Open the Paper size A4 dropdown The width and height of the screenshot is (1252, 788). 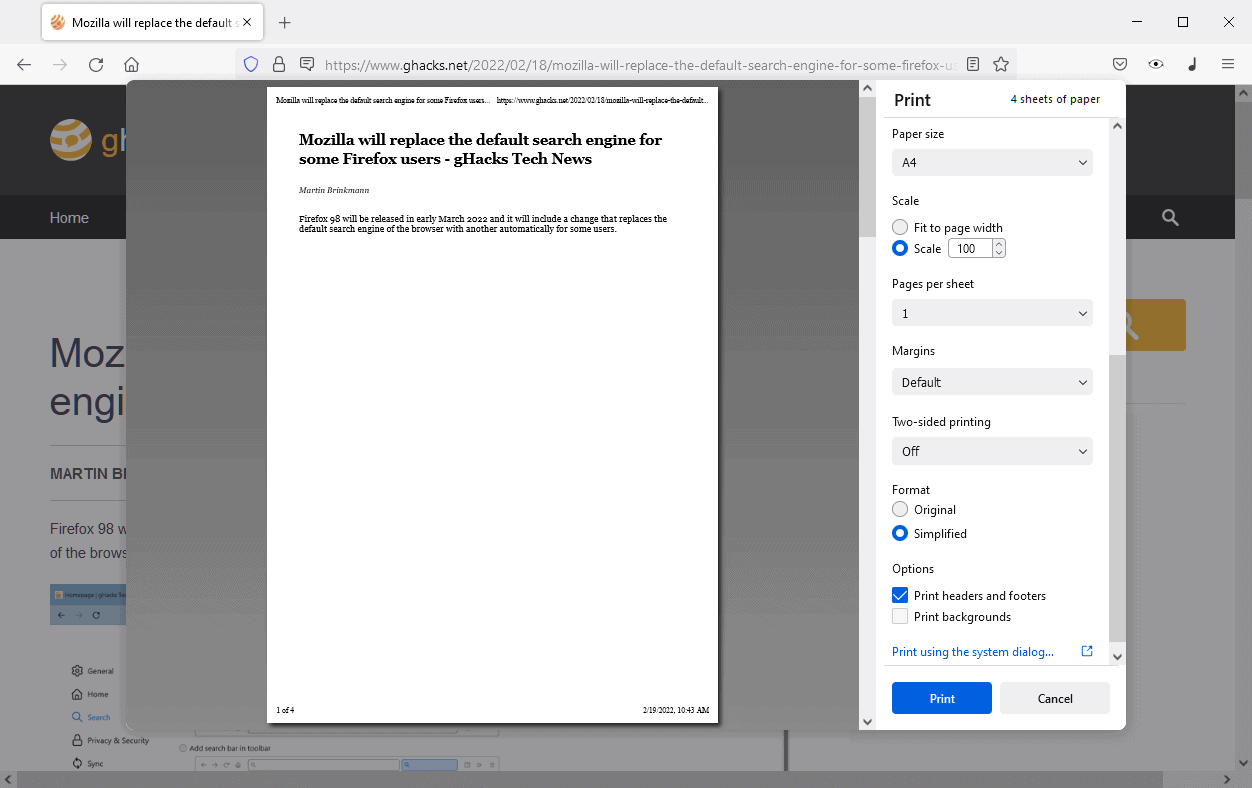(992, 162)
